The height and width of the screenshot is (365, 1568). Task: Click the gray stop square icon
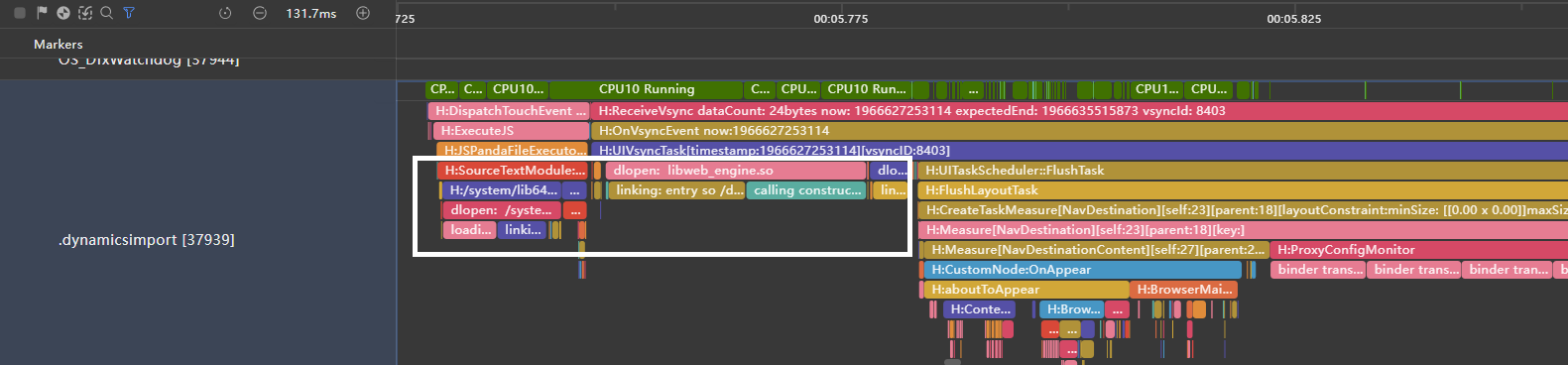coord(20,13)
